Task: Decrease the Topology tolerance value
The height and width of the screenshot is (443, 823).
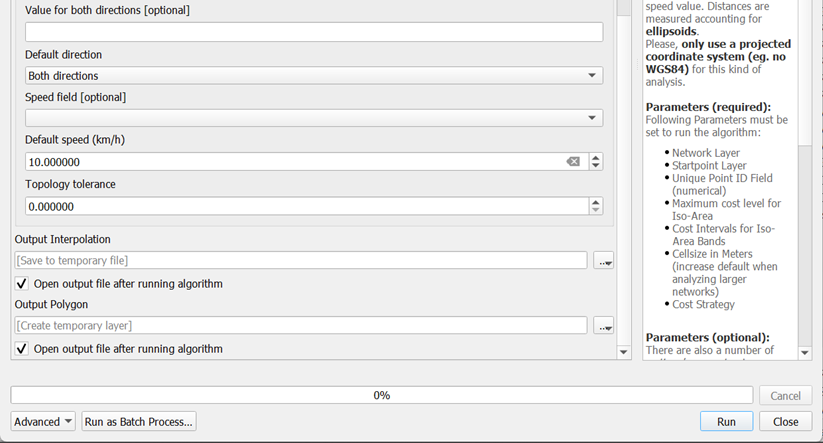Action: click(596, 211)
